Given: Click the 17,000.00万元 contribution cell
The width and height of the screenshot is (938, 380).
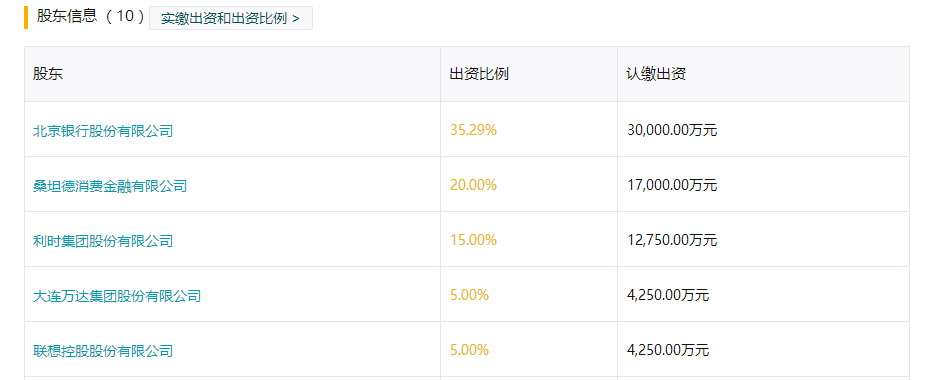Looking at the screenshot, I should 672,185.
